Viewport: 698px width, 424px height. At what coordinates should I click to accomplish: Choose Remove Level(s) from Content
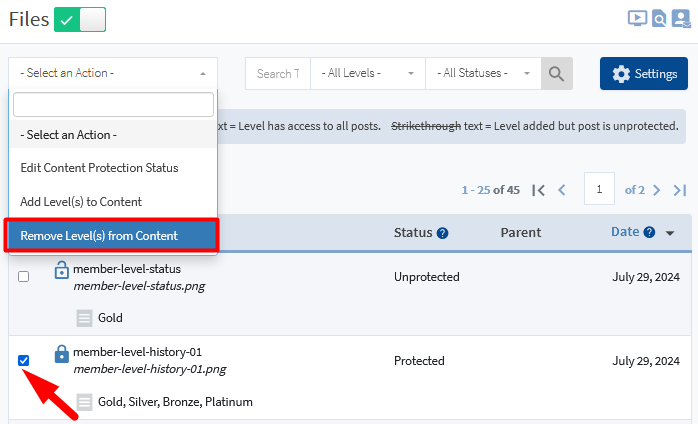point(112,236)
